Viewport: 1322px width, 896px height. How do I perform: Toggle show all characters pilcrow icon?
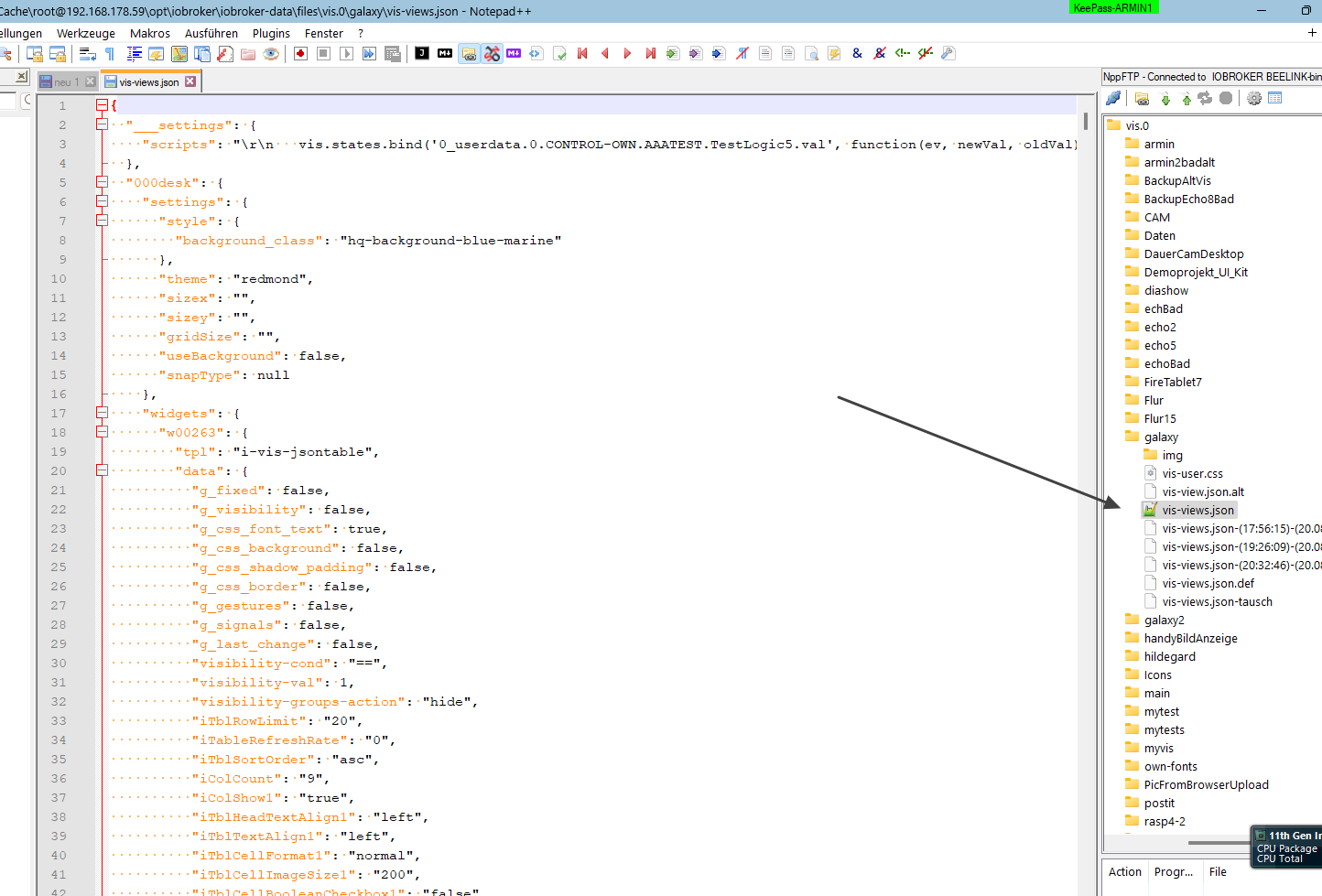coord(111,54)
